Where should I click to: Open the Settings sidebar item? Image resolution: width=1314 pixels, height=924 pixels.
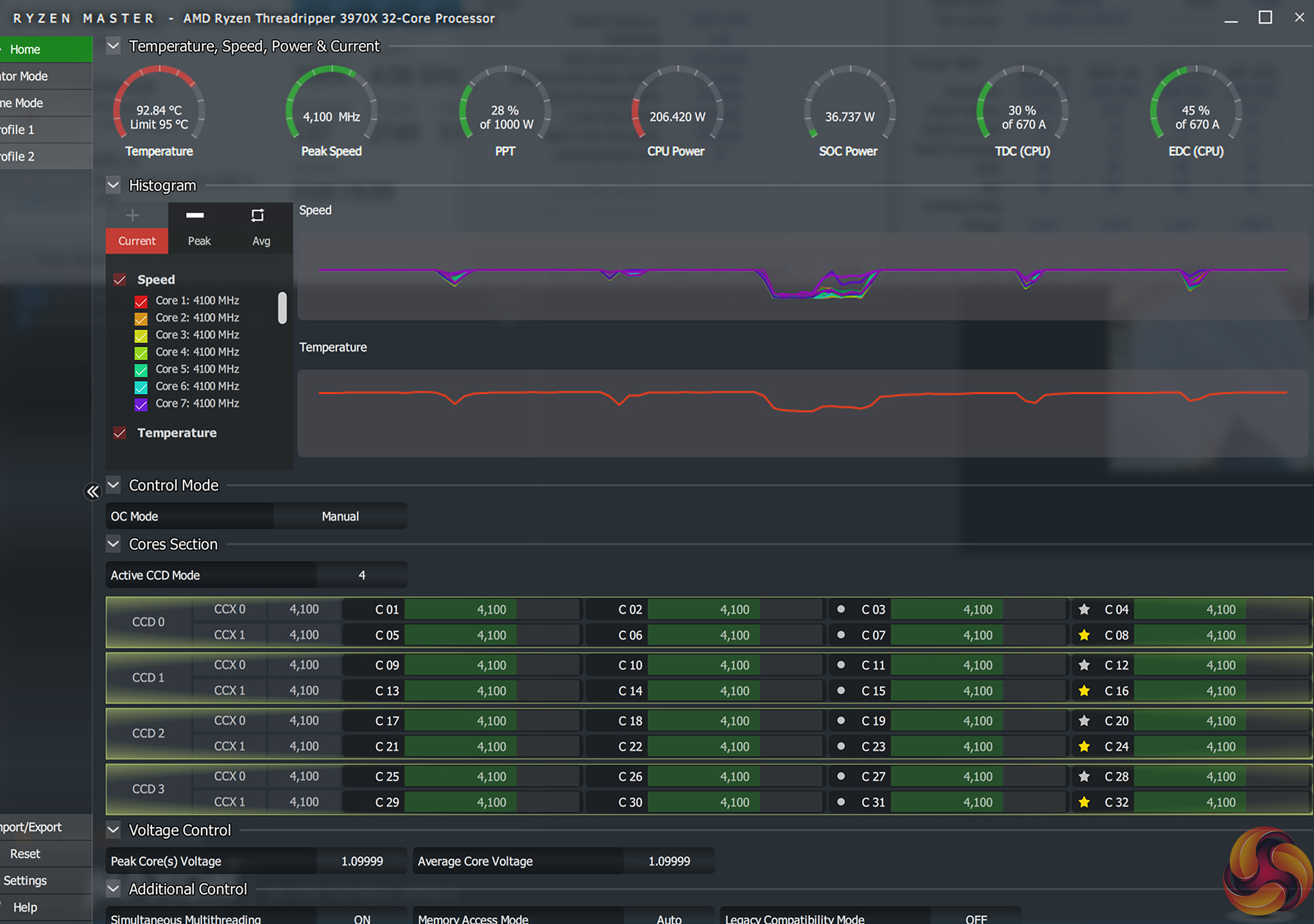click(26, 881)
